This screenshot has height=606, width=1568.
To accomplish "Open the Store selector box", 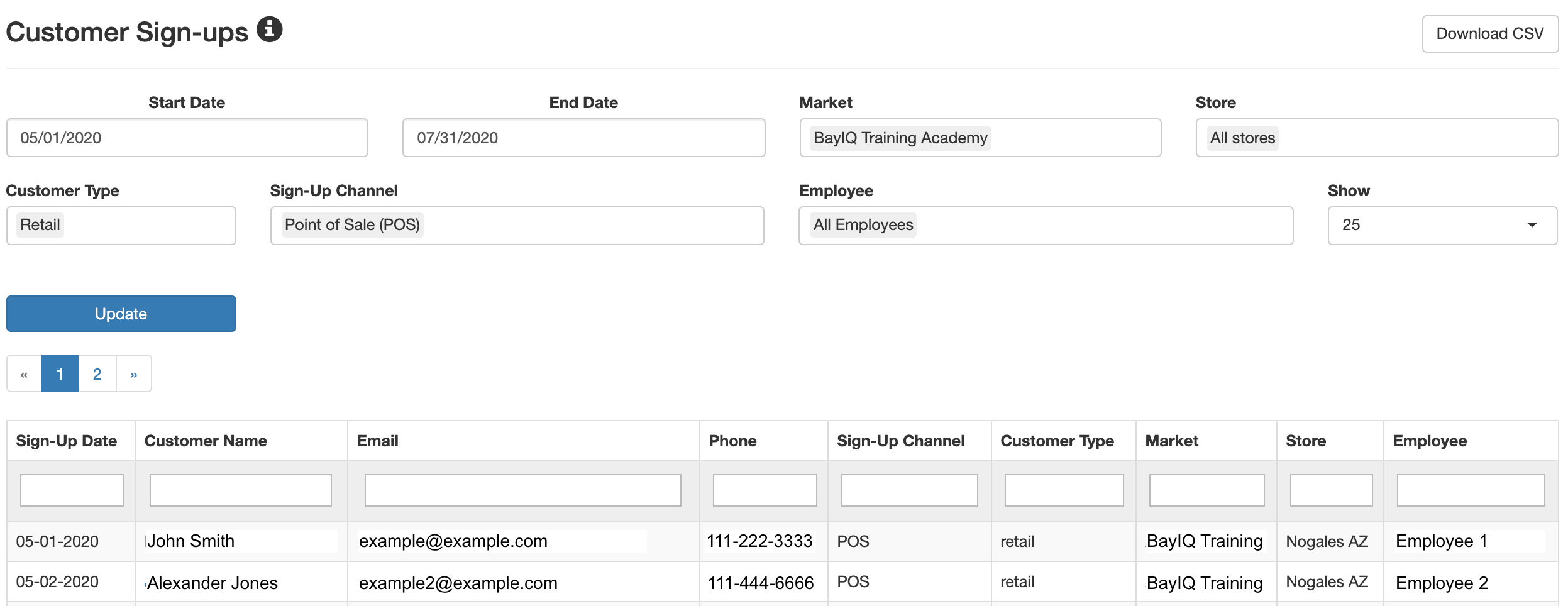I will [x=1377, y=138].
